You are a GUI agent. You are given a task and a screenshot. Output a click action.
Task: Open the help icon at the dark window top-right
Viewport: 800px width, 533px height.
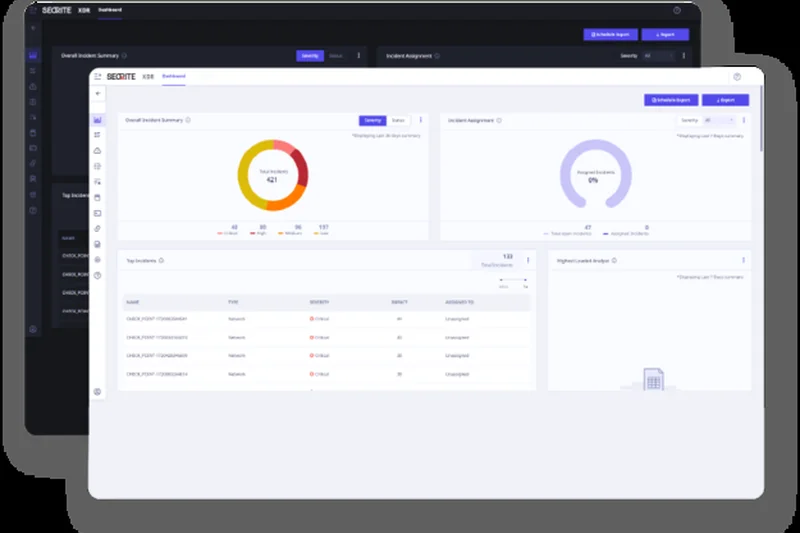point(677,10)
